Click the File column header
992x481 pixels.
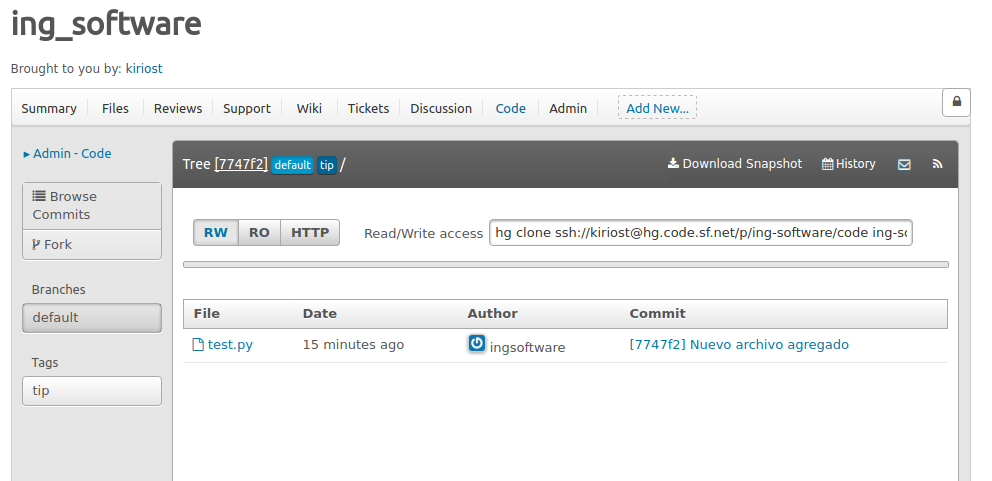tap(207, 313)
